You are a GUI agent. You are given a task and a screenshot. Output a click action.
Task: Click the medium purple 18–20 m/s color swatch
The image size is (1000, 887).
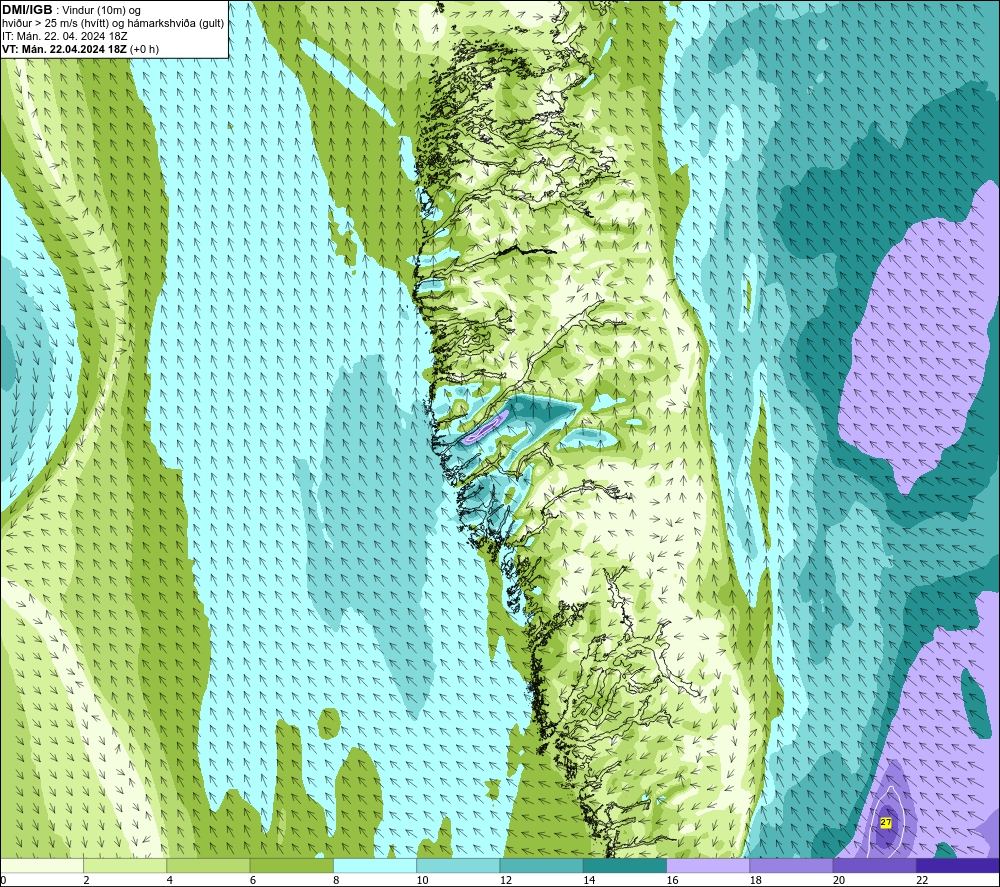[791, 865]
